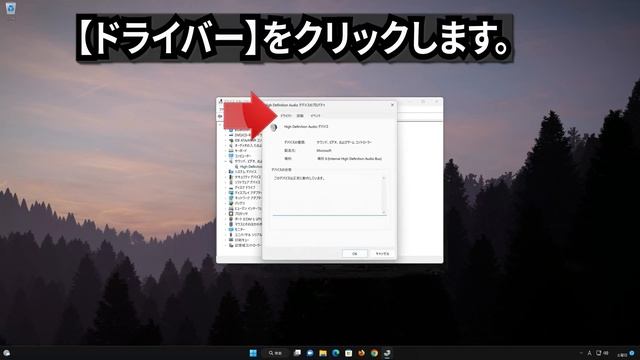Click the プロセッサ category icon
This screenshot has height=360, width=640.
pyautogui.click(x=231, y=214)
